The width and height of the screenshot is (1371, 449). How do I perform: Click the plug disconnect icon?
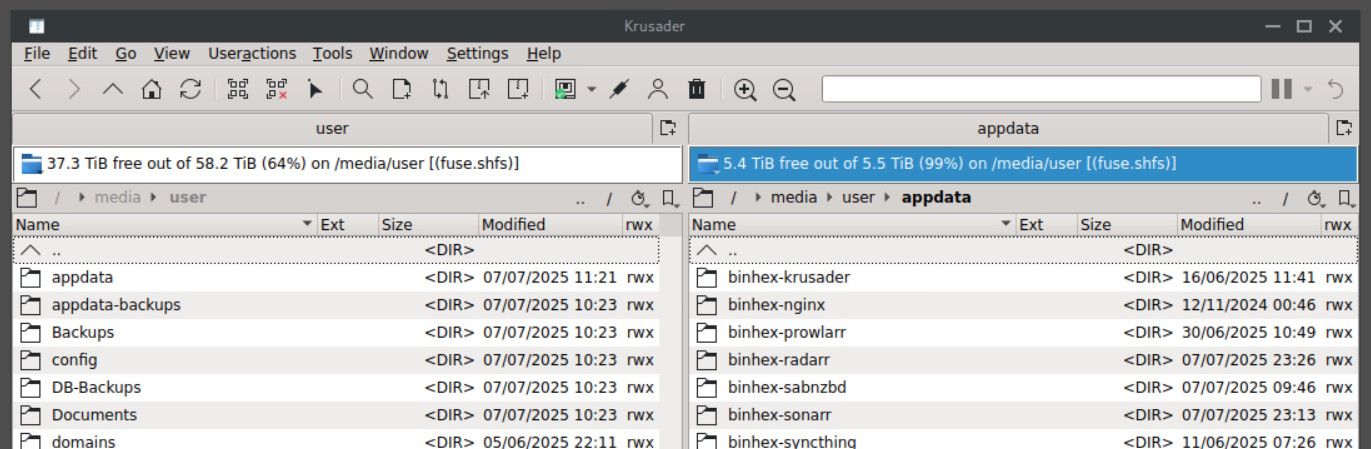pos(619,90)
